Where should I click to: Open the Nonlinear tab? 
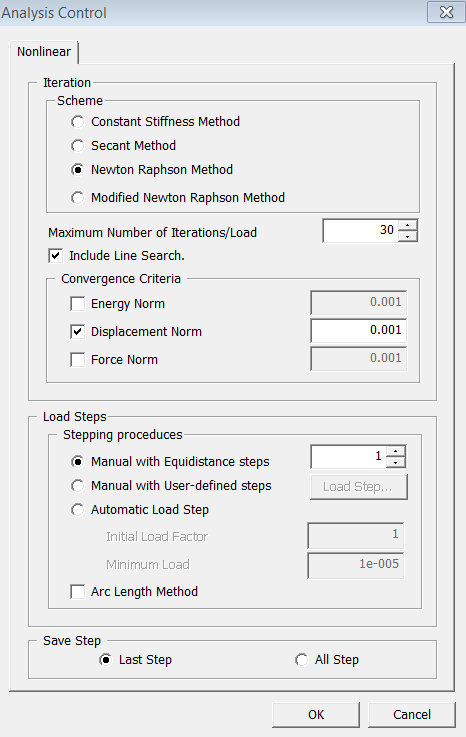coord(44,52)
